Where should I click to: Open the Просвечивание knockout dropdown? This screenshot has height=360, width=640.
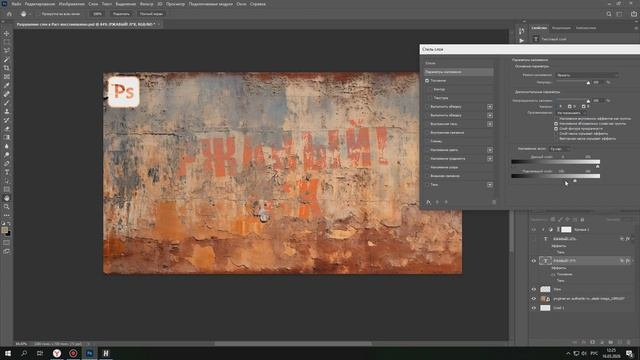(x=572, y=113)
